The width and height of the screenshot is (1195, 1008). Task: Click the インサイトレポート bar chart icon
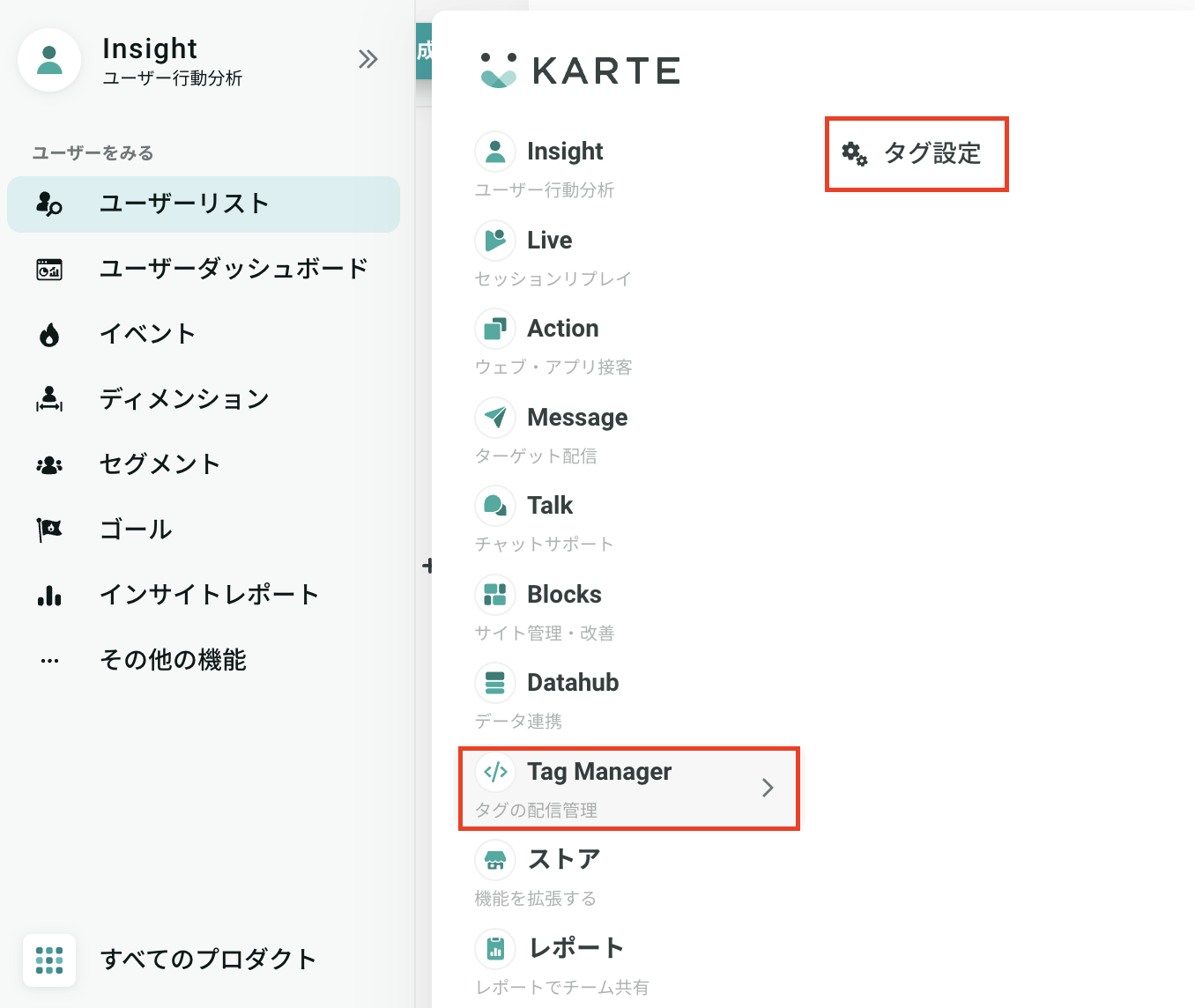tap(49, 596)
